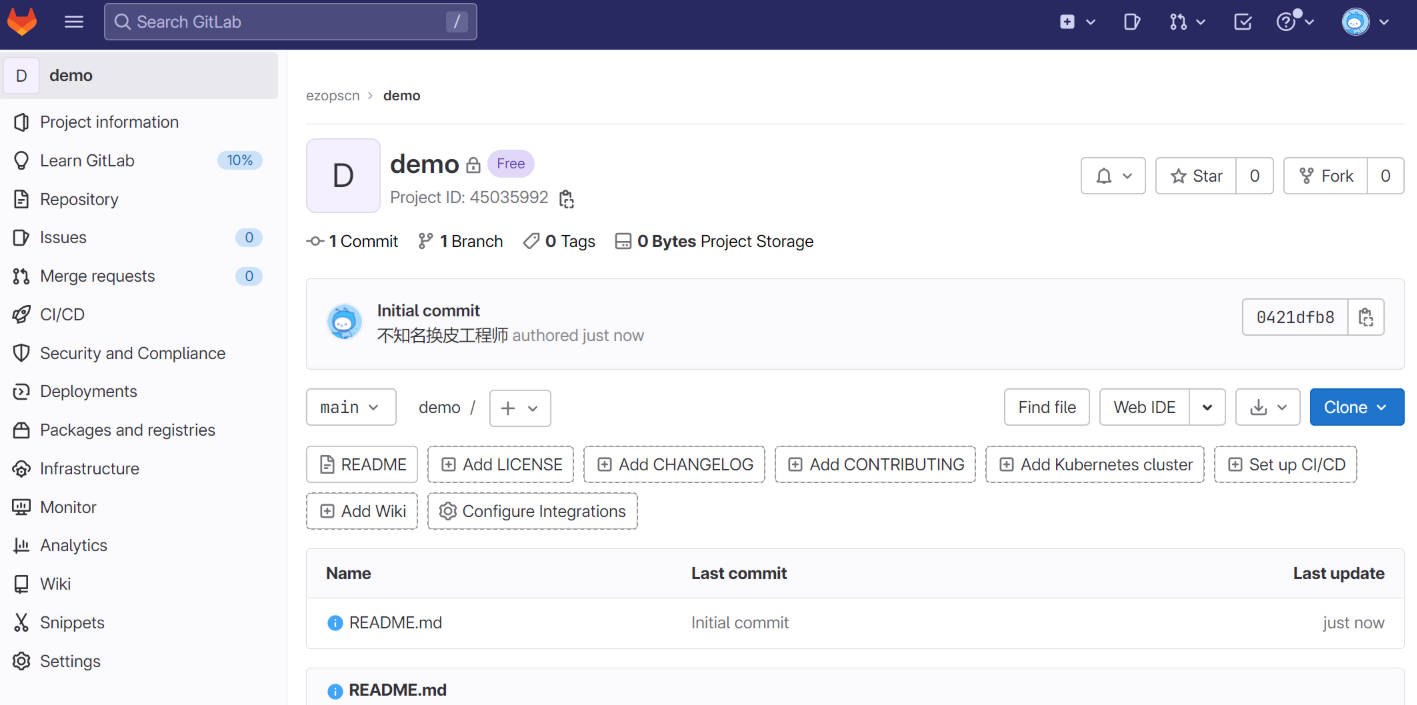The image size is (1417, 705).
Task: Click the Security and Compliance shield icon
Action: pyautogui.click(x=21, y=353)
